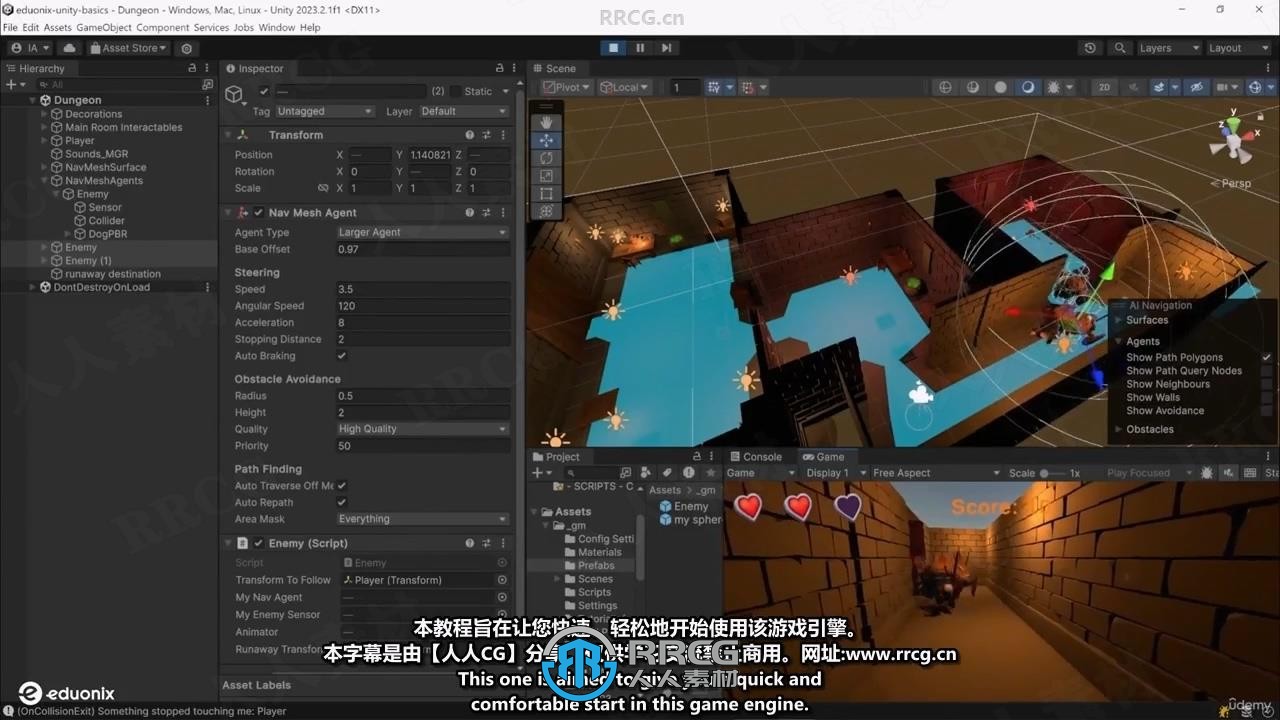Open Undo History icon in top bar
The height and width of the screenshot is (720, 1280).
coord(1090,48)
